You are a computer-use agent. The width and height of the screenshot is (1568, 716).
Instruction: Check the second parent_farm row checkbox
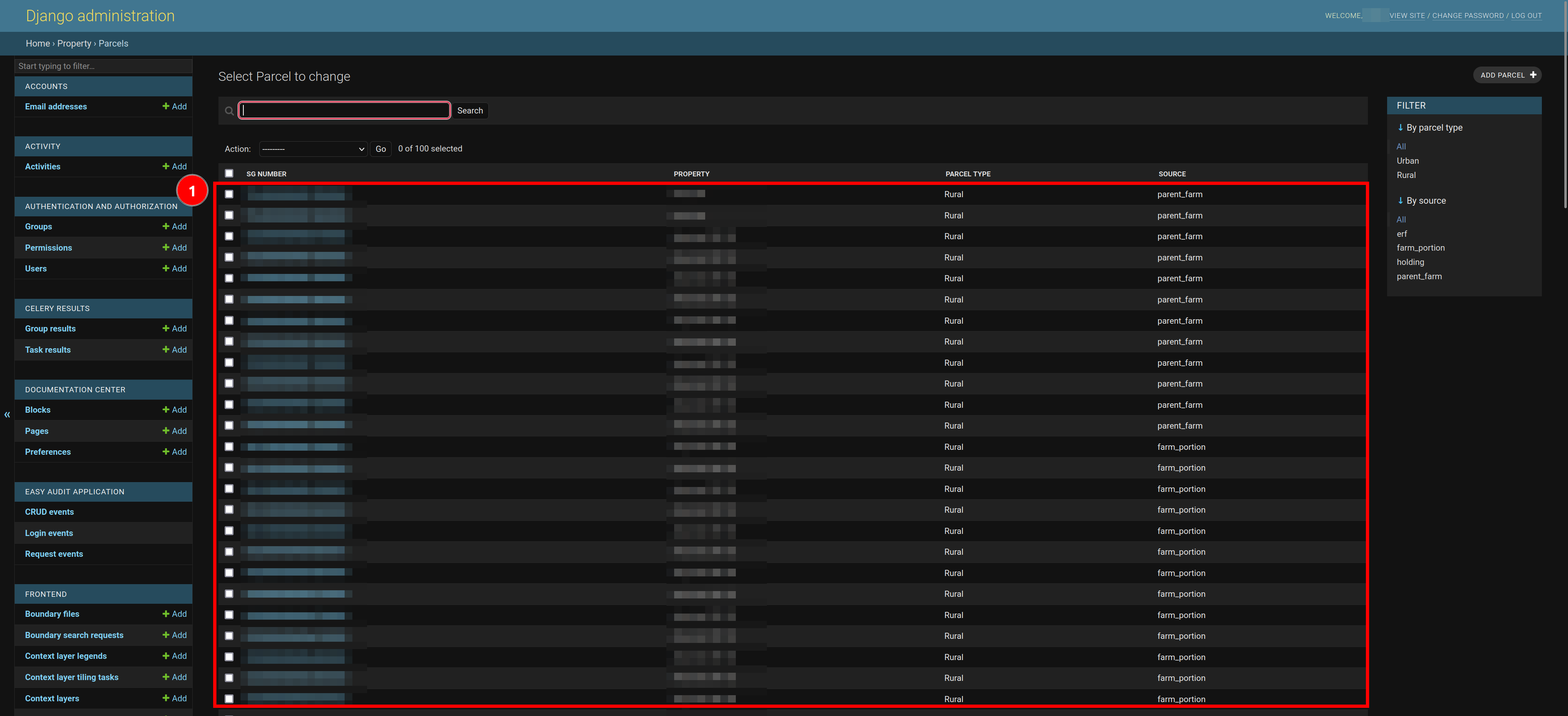click(x=229, y=216)
